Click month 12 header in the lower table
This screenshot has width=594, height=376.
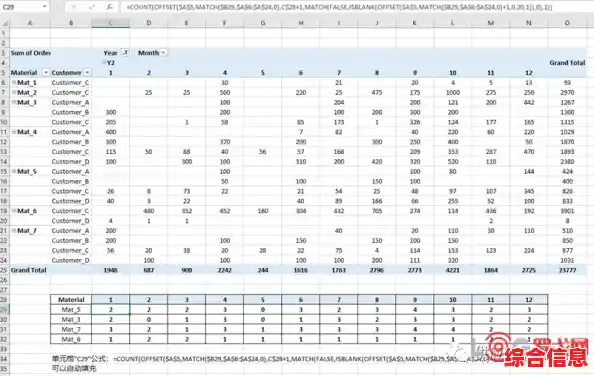pos(529,300)
